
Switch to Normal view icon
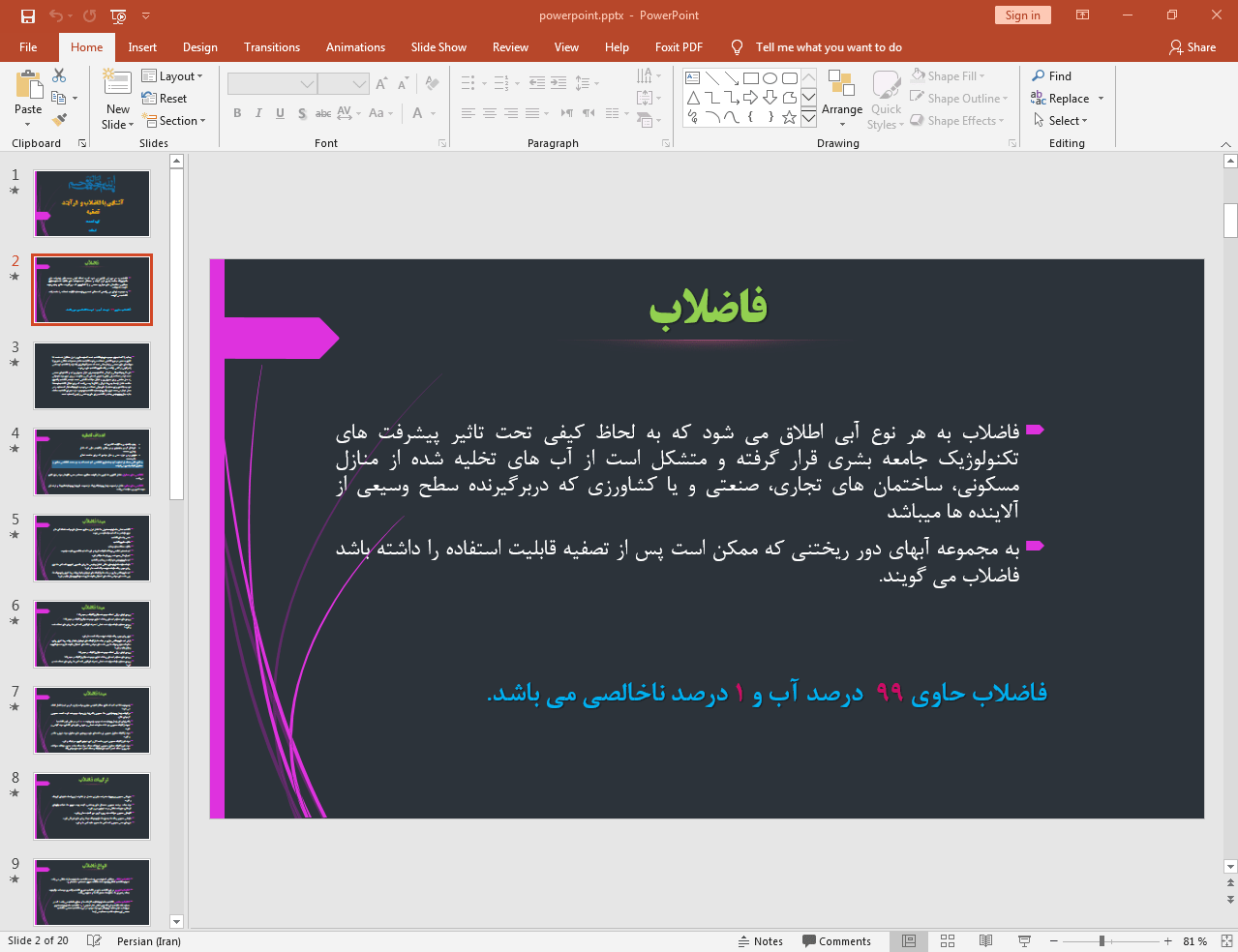coord(909,940)
